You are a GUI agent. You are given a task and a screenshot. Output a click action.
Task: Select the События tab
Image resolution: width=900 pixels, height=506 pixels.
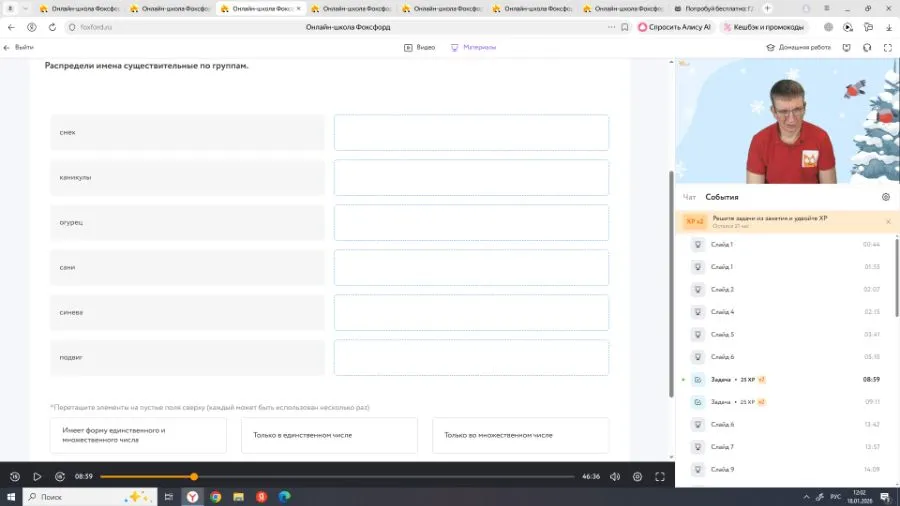pyautogui.click(x=722, y=197)
